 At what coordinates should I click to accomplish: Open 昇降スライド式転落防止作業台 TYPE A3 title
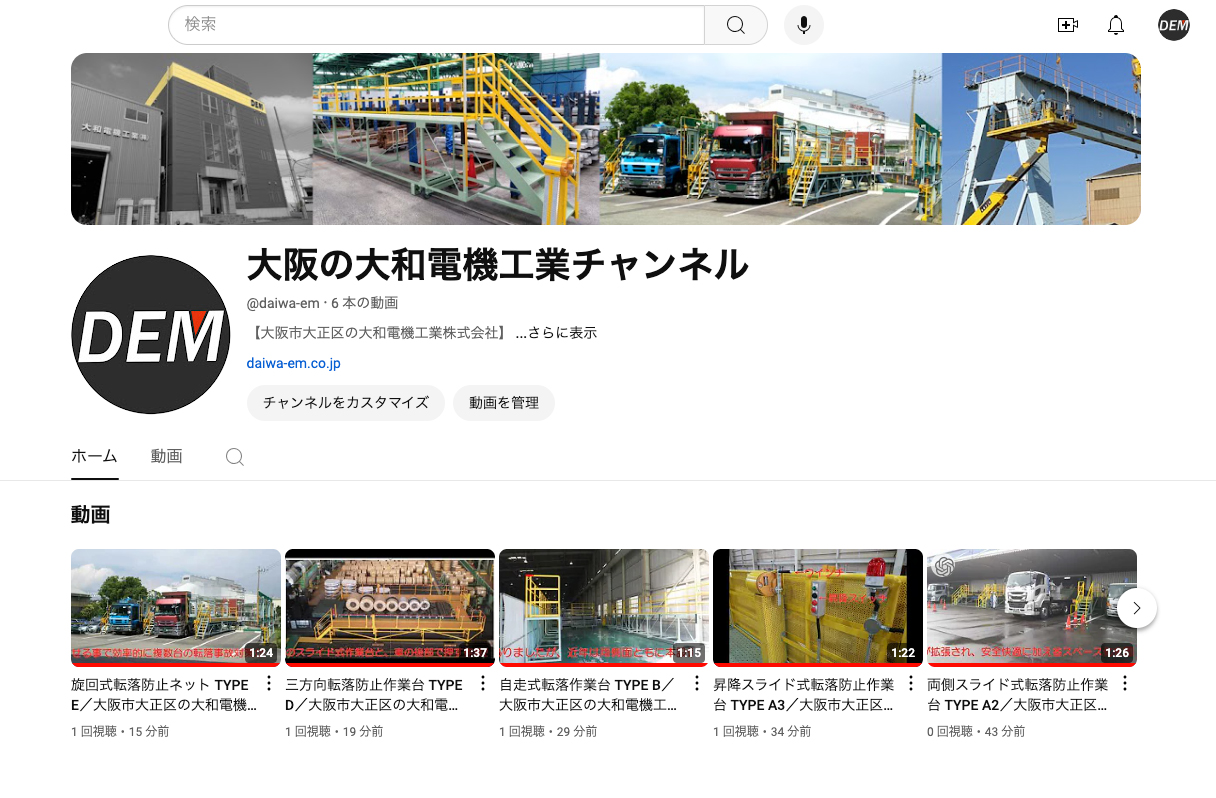coord(804,694)
